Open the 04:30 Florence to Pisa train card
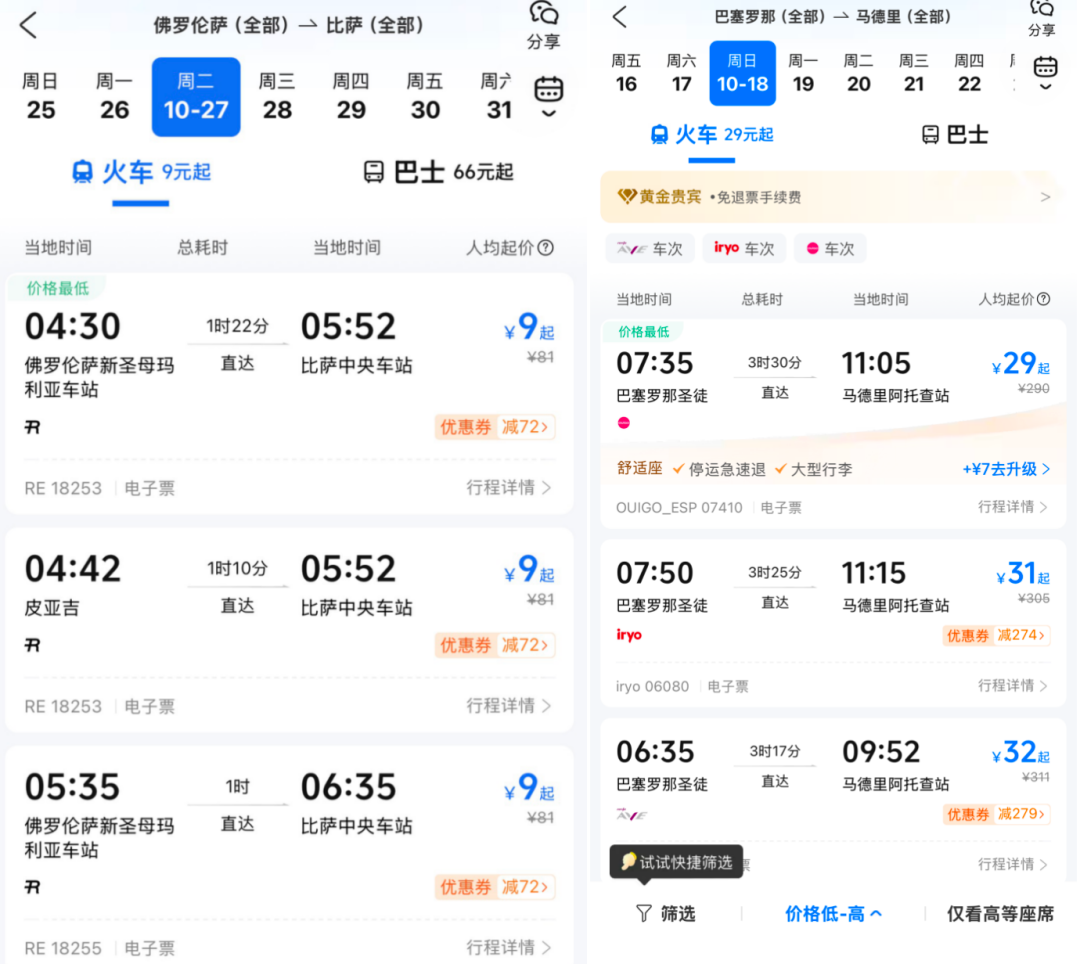 [x=289, y=393]
